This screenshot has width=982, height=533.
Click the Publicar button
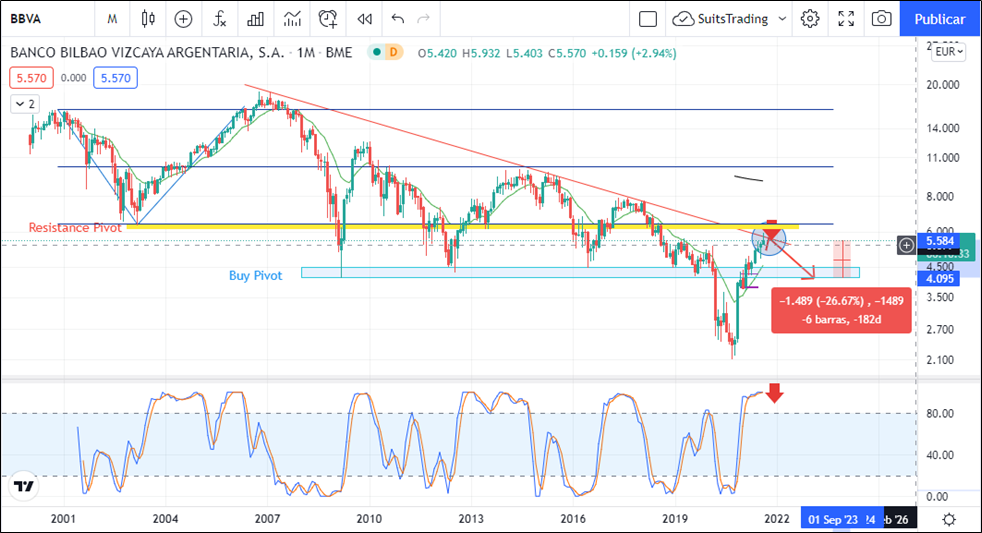940,18
